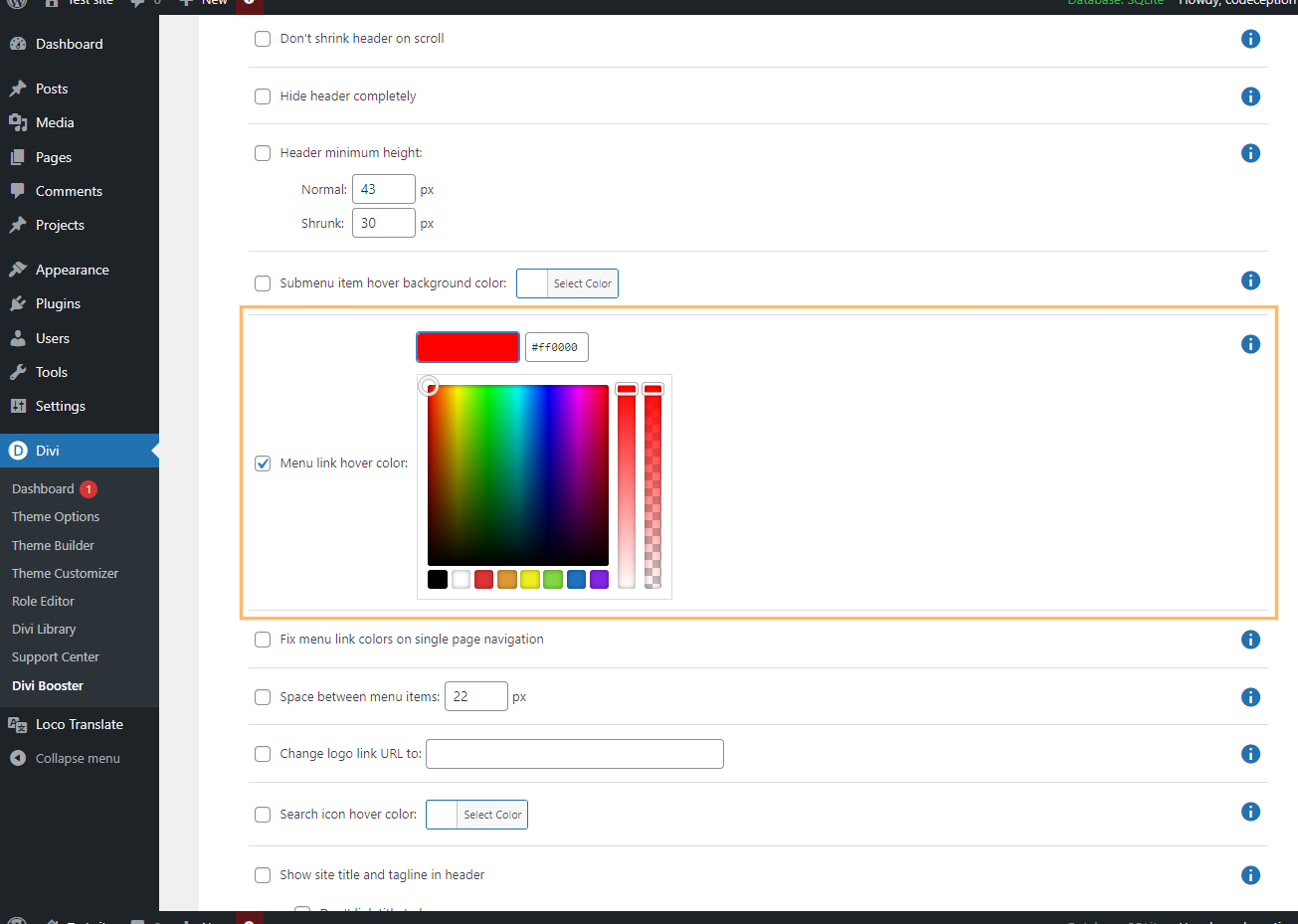This screenshot has height=924, width=1298.
Task: Show info for Header minimum height
Action: (1251, 153)
